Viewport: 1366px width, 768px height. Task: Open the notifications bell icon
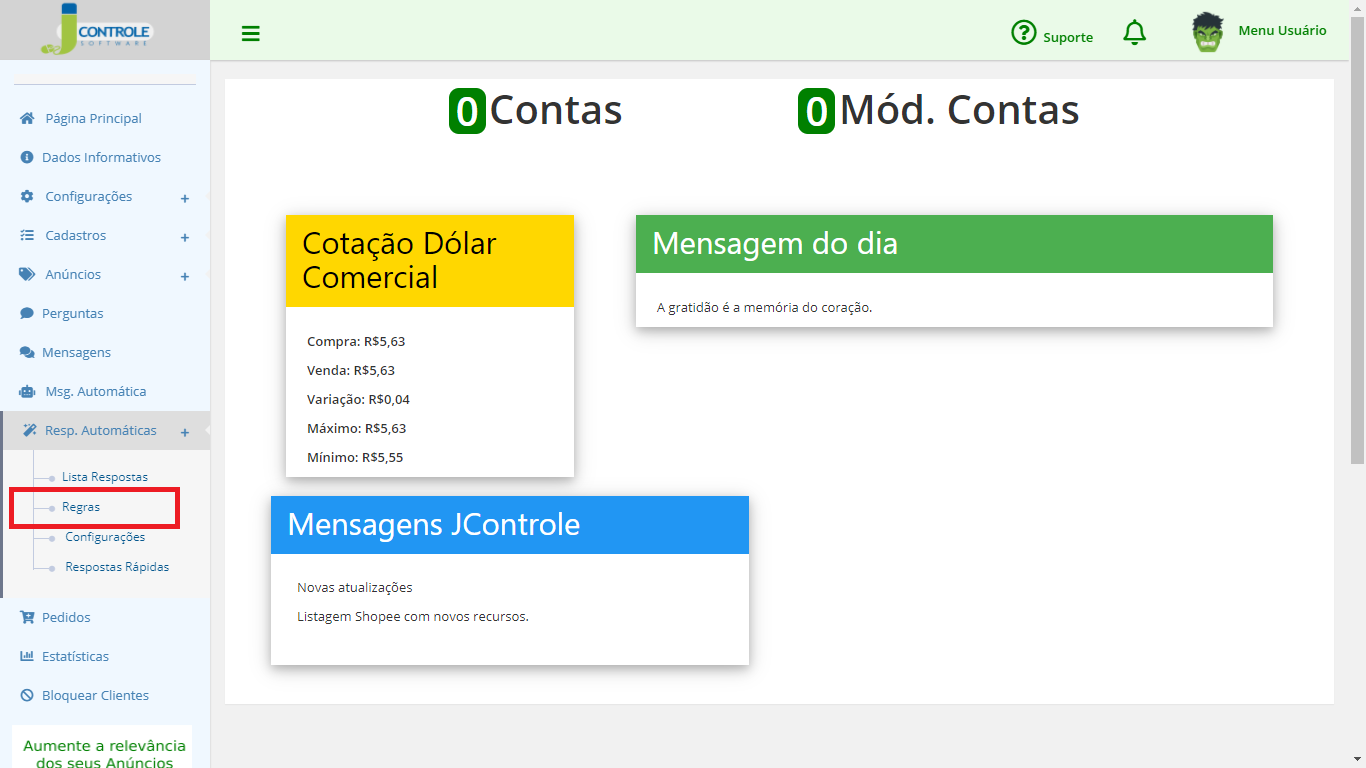1134,33
